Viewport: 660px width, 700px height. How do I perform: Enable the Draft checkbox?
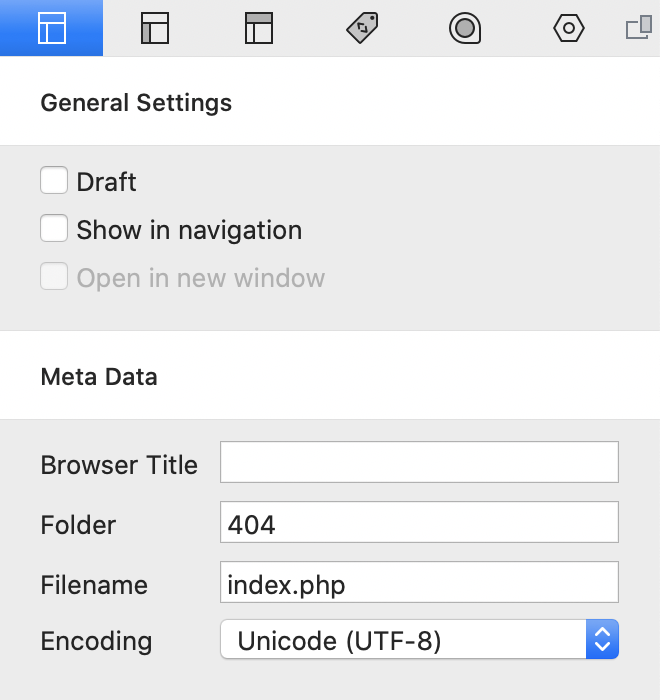click(54, 181)
